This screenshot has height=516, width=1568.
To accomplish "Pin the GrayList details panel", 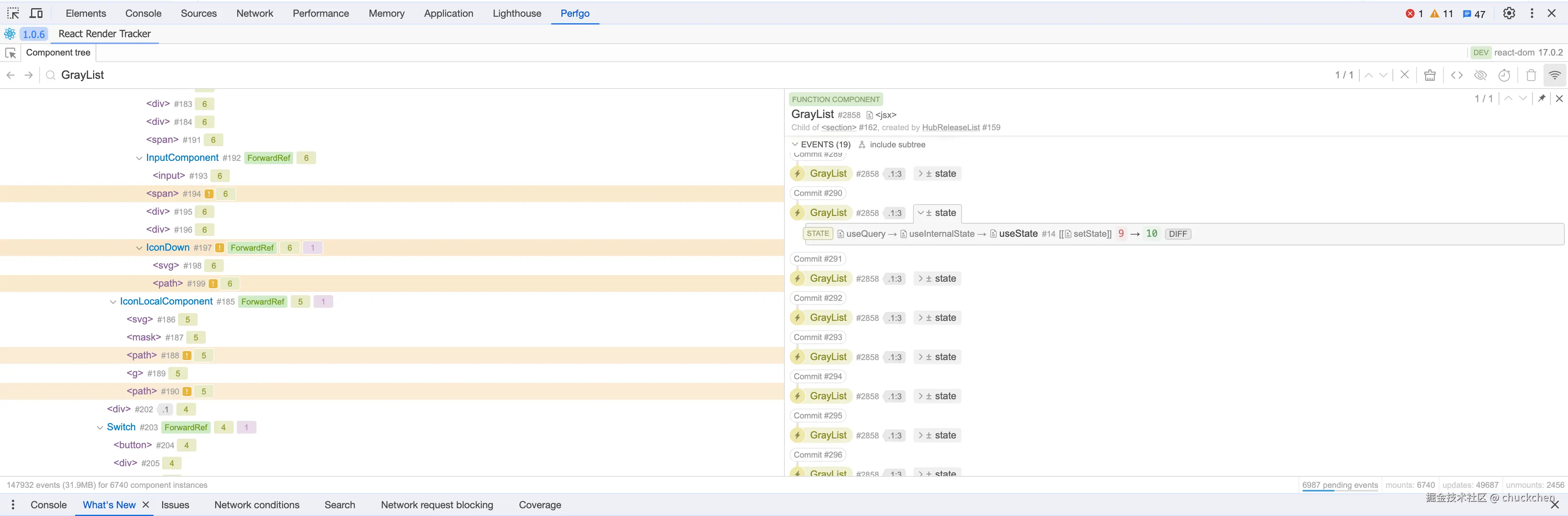I will (x=1542, y=98).
